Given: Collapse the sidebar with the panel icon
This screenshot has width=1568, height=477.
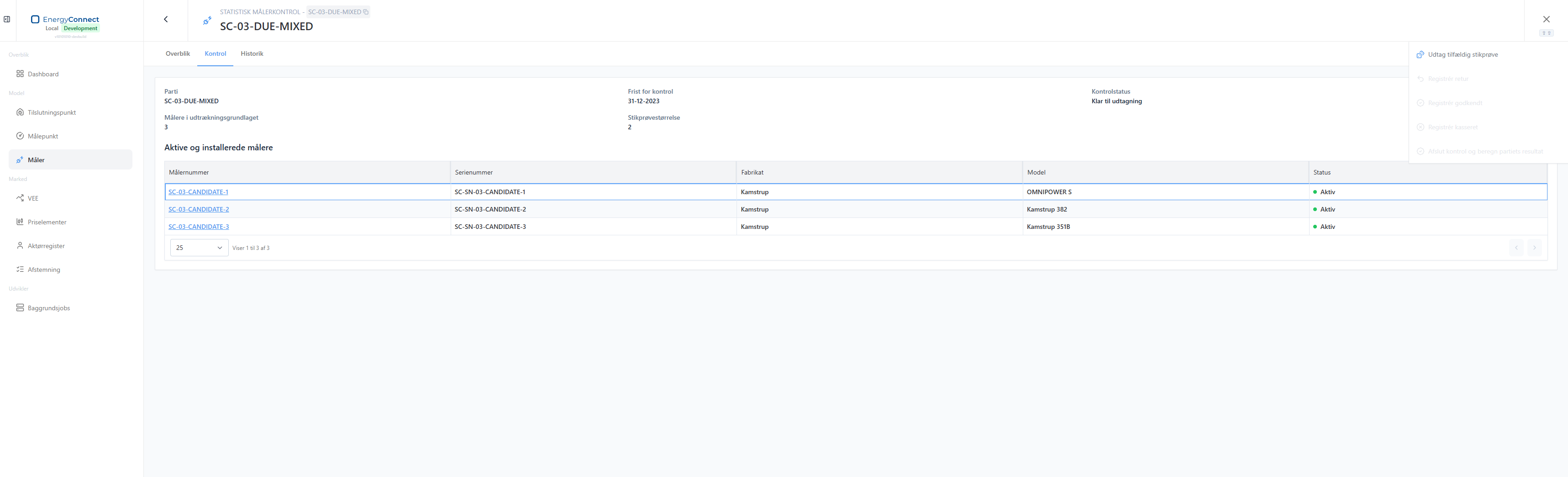Looking at the screenshot, I should point(7,19).
